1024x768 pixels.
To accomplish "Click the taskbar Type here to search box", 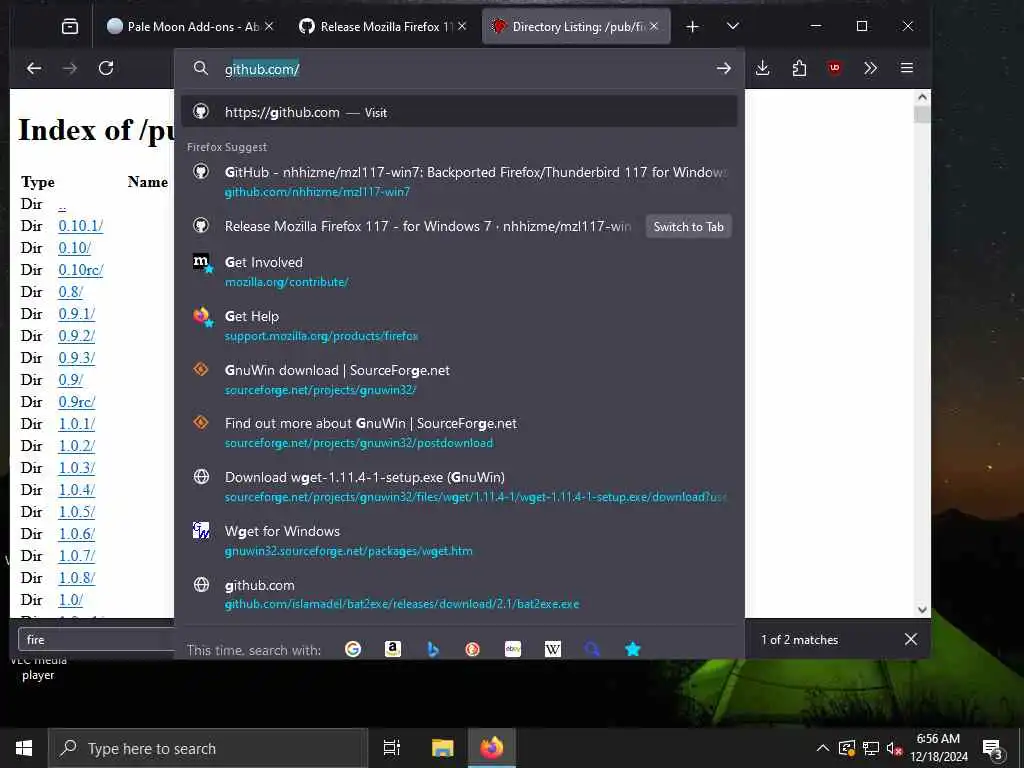I will click(x=208, y=748).
